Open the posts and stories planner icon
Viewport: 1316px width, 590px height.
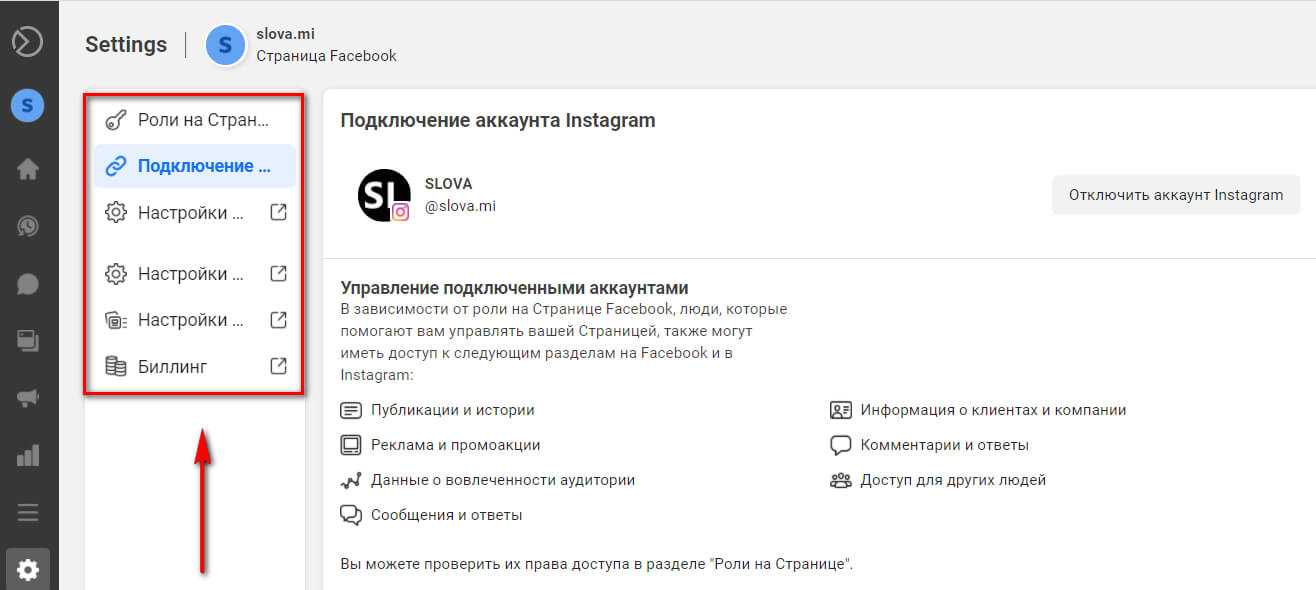coord(28,341)
